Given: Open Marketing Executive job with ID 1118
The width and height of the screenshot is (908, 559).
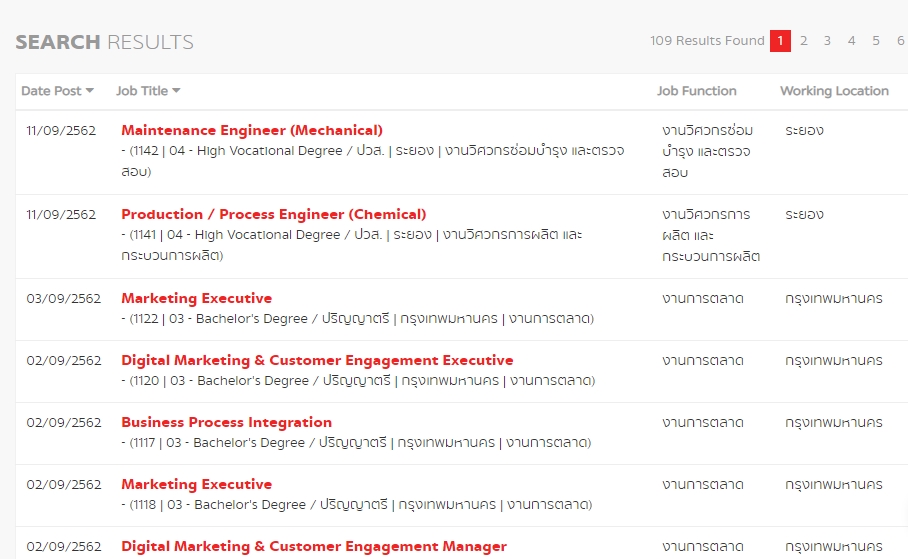Looking at the screenshot, I should coord(196,484).
